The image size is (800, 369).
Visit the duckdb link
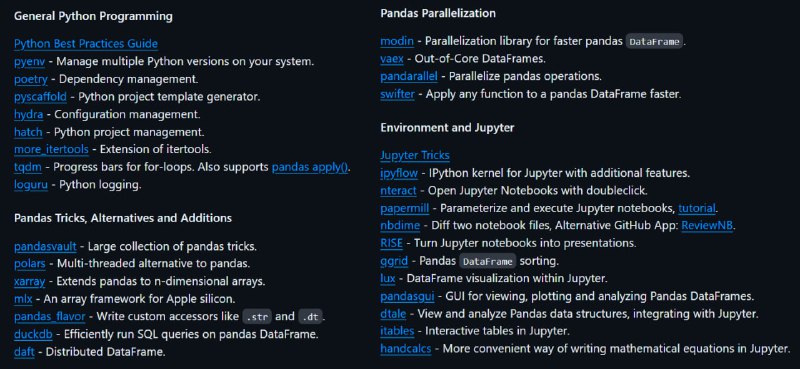[32, 334]
